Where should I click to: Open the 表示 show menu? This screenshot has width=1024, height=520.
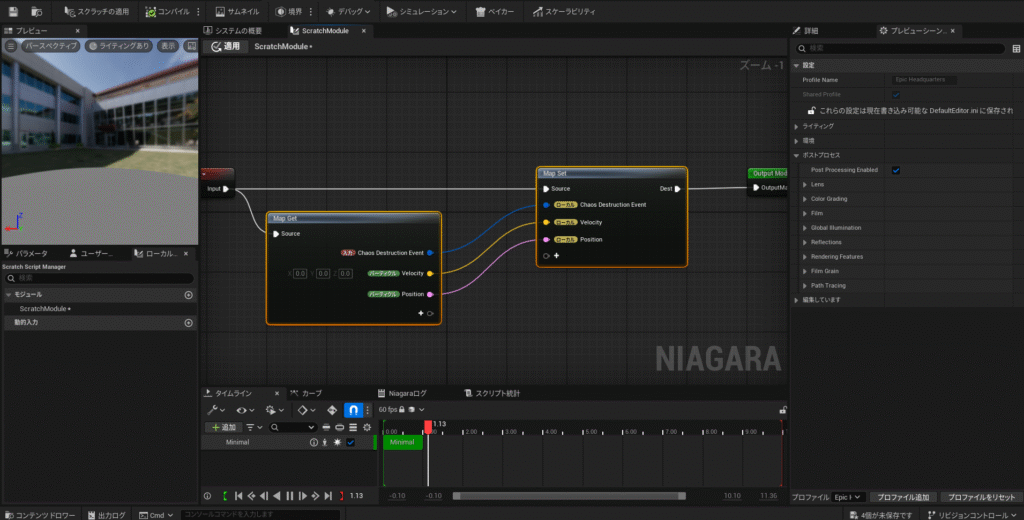coord(168,46)
